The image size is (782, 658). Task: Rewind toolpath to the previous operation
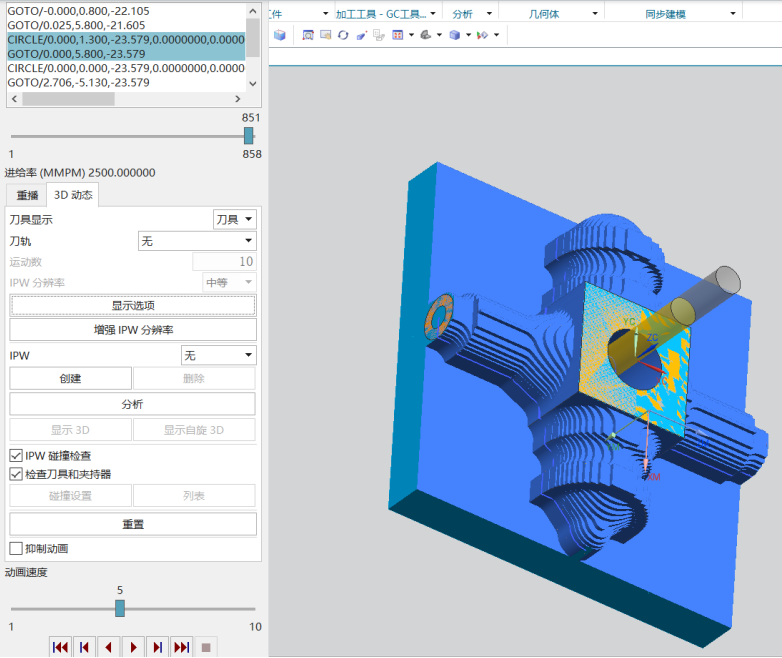click(60, 647)
